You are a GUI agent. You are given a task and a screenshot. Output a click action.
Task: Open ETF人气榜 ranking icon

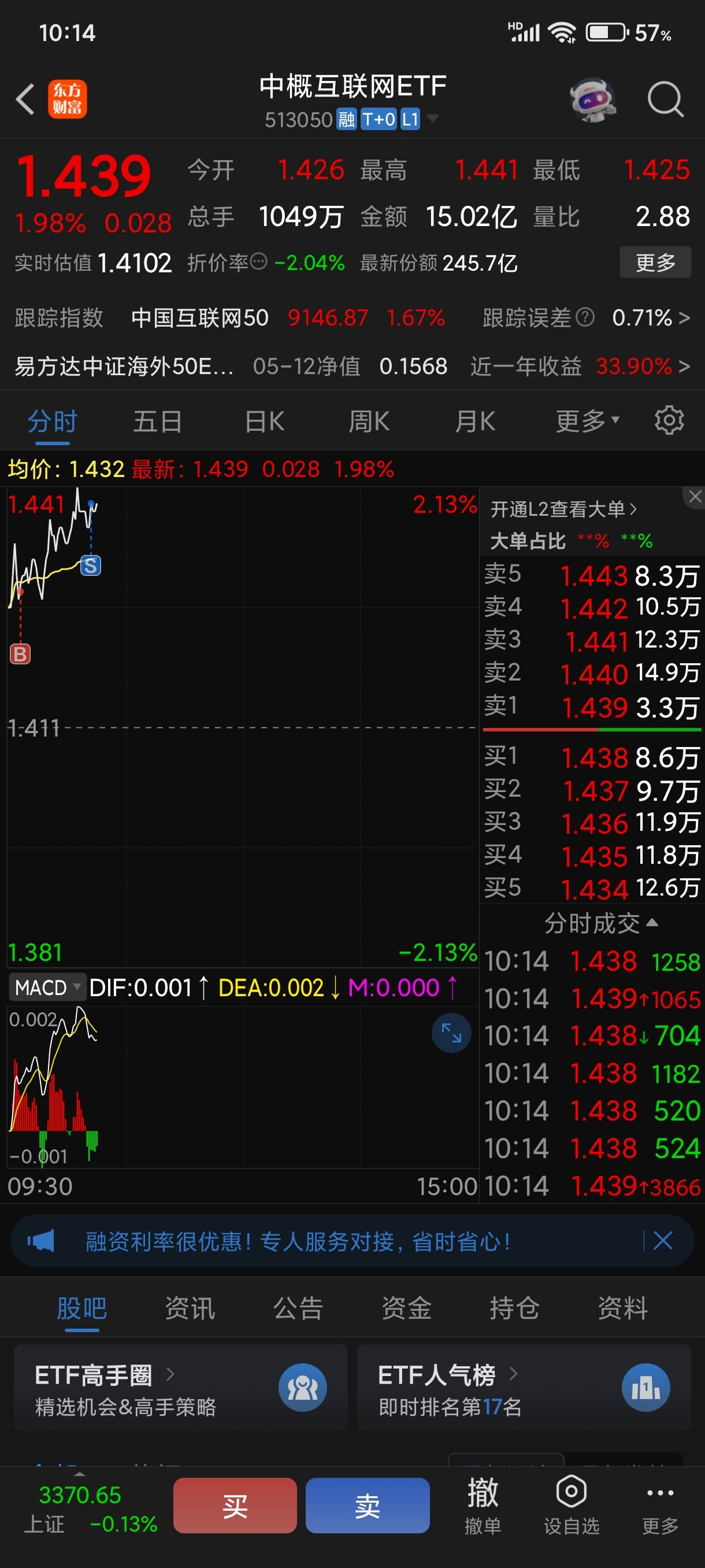pos(645,1388)
